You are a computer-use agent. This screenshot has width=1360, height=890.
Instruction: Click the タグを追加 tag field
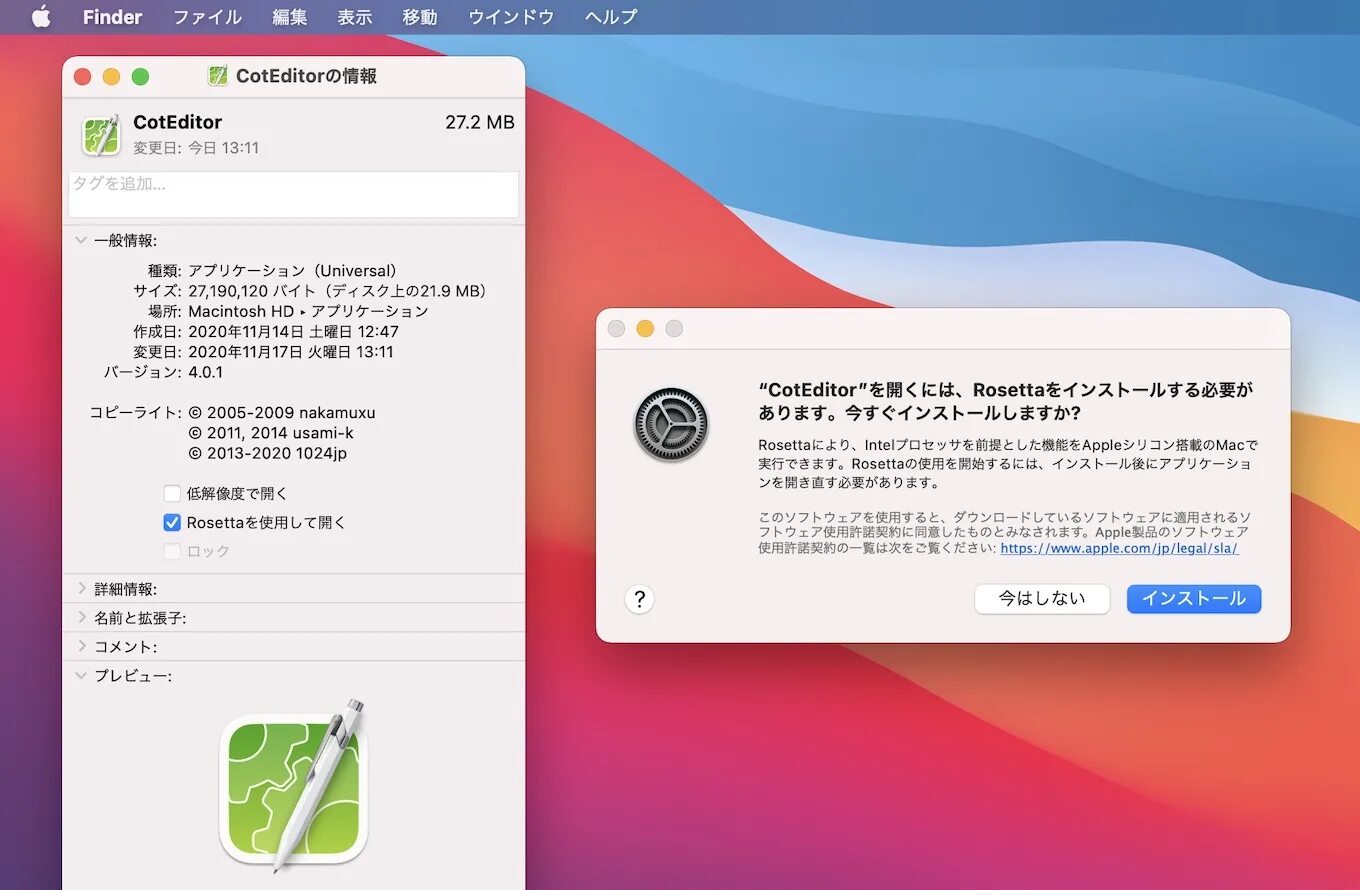293,194
